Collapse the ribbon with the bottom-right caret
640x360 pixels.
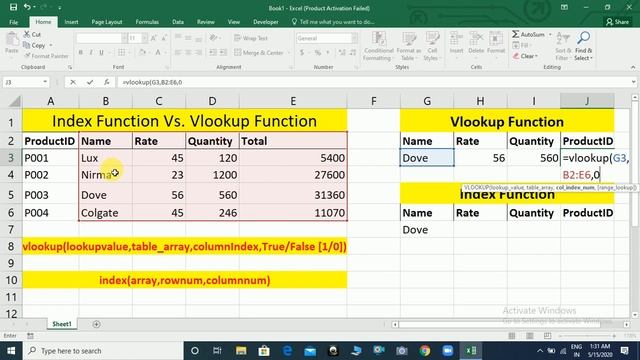633,67
